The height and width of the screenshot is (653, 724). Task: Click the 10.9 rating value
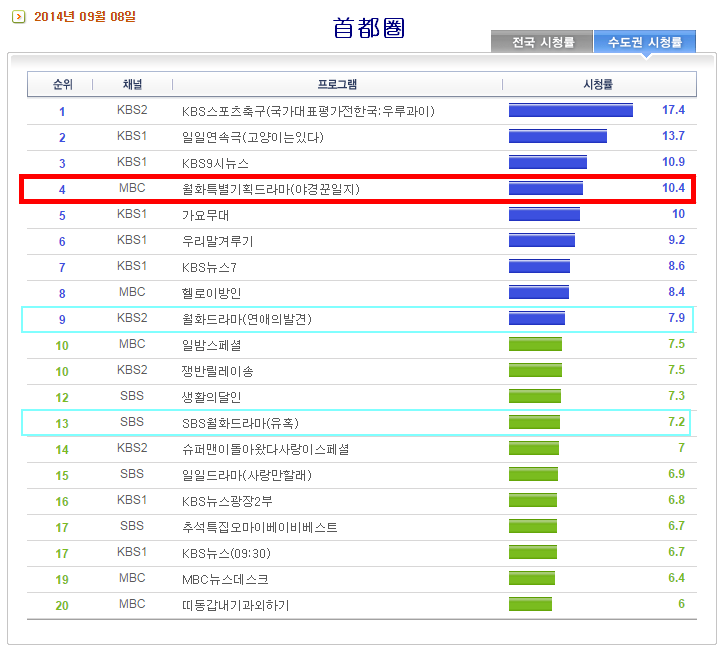[673, 162]
